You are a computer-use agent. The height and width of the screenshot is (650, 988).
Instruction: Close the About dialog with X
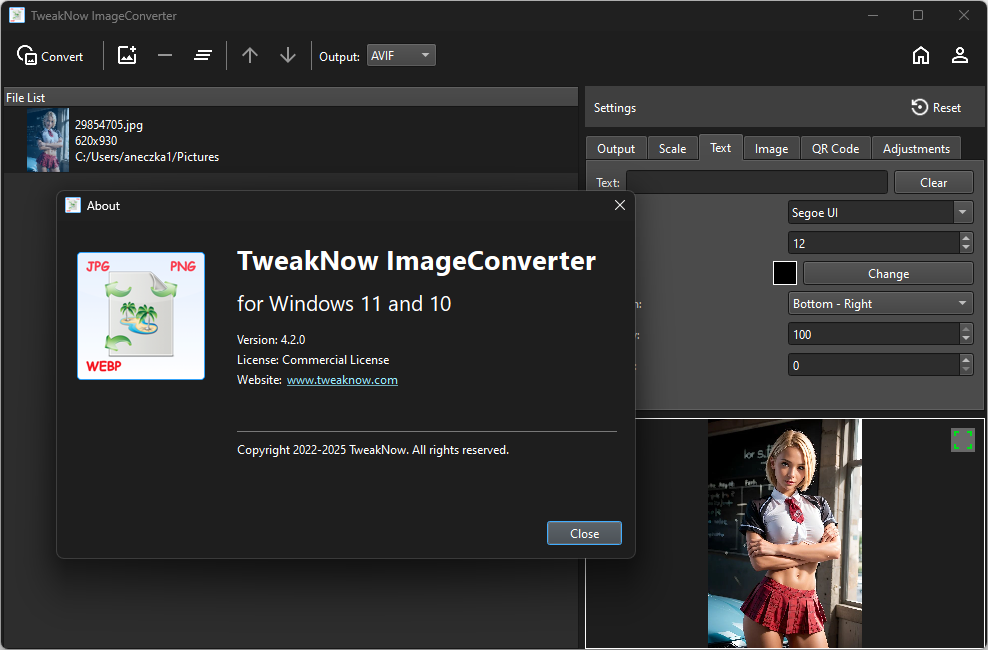coord(619,205)
